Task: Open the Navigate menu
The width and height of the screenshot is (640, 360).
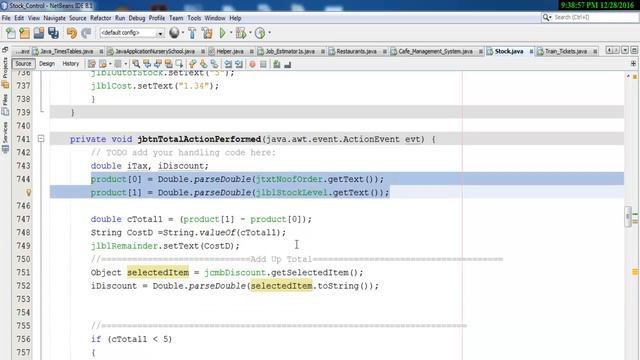Action: pyautogui.click(x=54, y=18)
